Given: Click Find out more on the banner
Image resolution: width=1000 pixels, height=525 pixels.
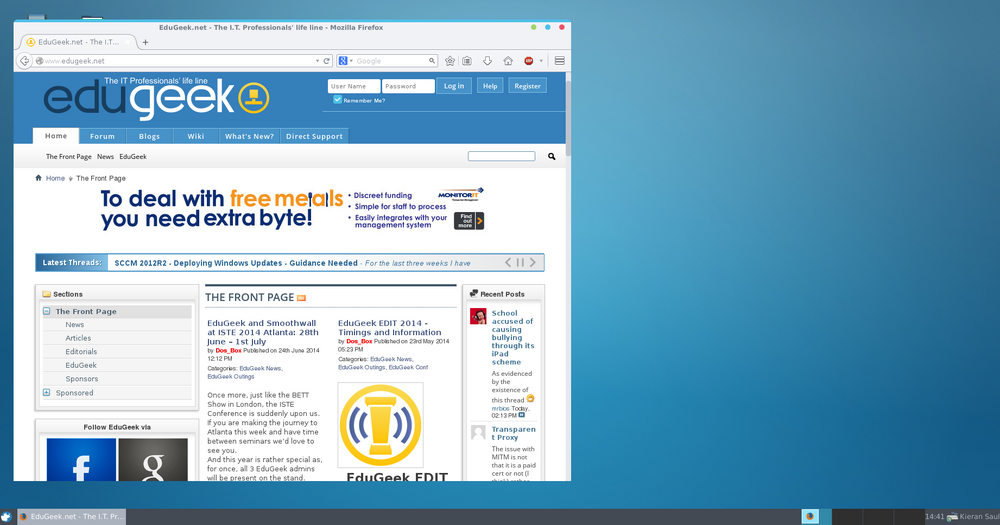Looking at the screenshot, I should tap(469, 221).
